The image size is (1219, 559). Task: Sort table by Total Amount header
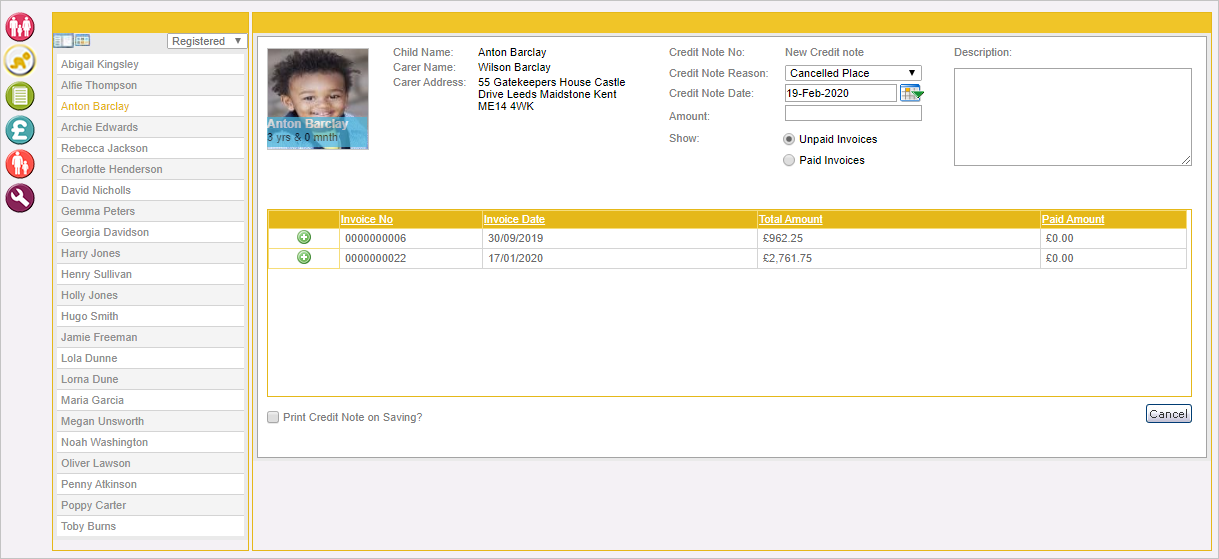tap(791, 219)
